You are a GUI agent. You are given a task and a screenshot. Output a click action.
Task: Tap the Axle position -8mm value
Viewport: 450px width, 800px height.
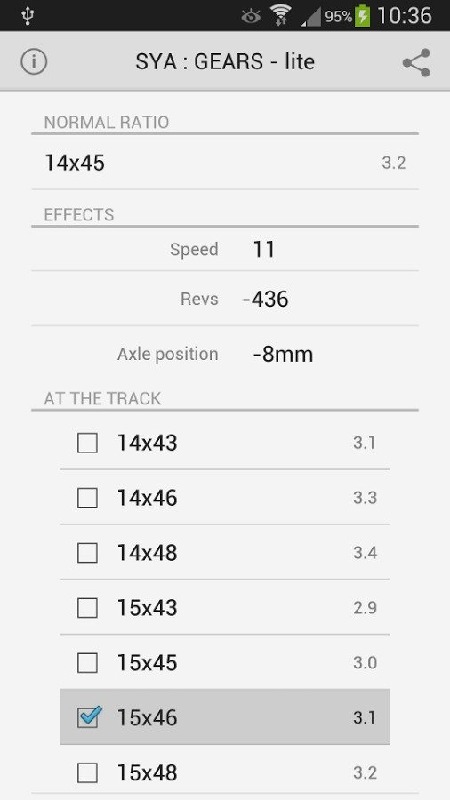[283, 354]
